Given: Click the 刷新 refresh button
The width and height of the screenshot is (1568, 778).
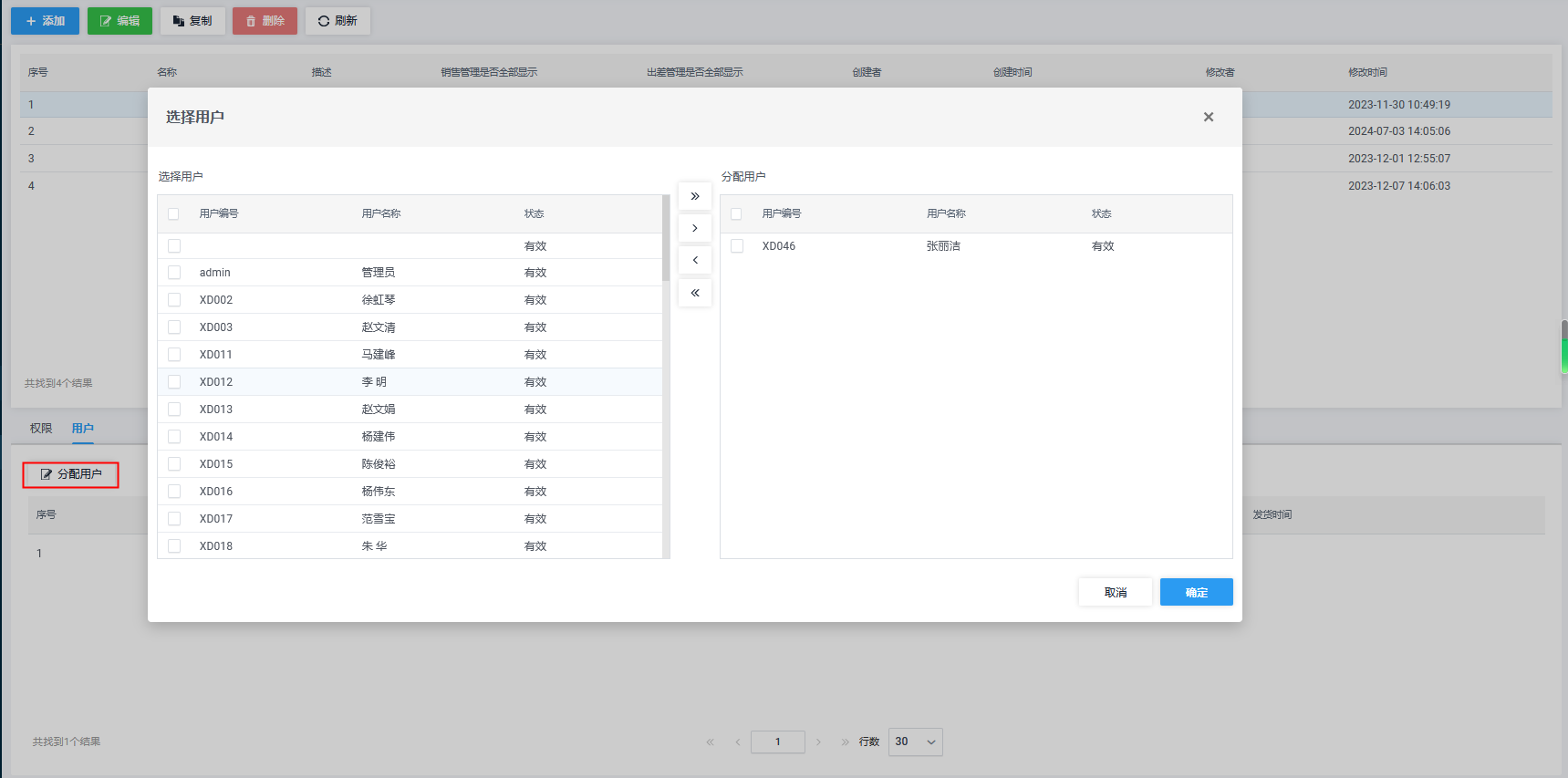Looking at the screenshot, I should [x=337, y=21].
